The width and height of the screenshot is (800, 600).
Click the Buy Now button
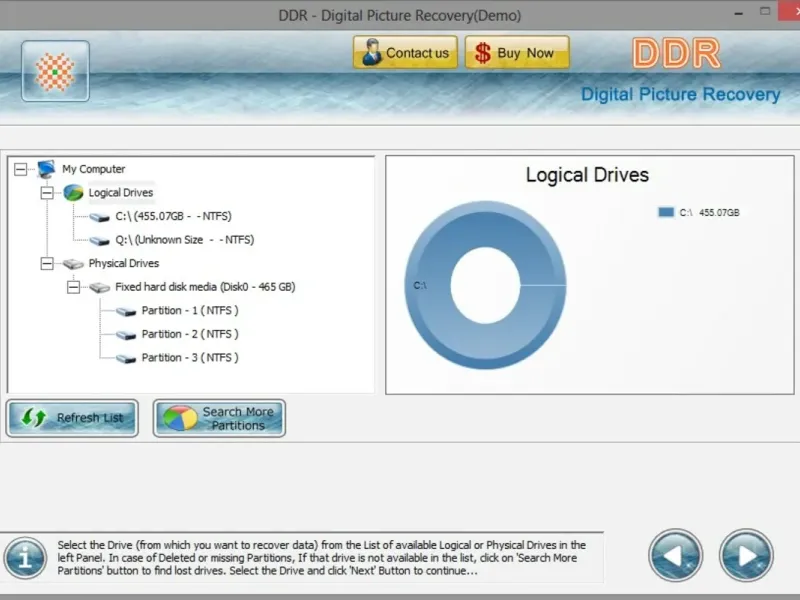pyautogui.click(x=517, y=53)
